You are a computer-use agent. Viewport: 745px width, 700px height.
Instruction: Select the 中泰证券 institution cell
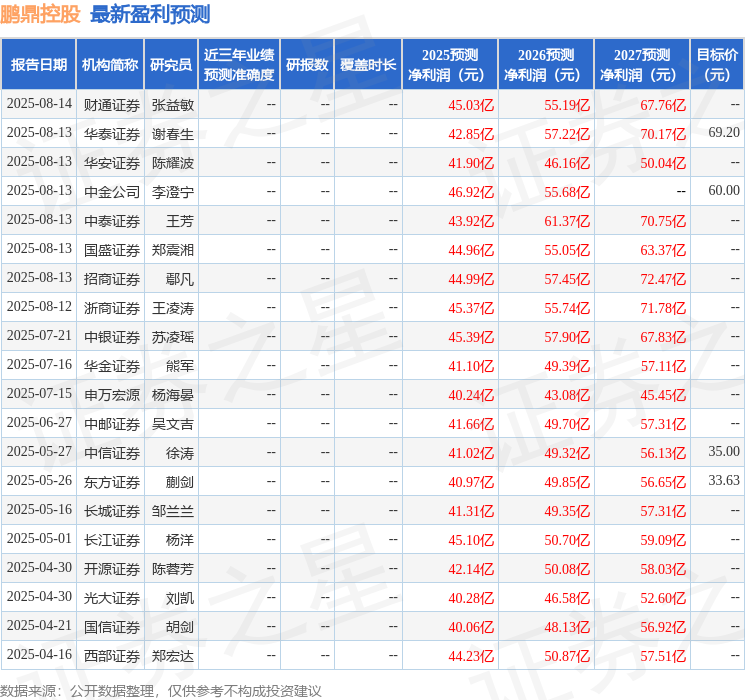point(112,221)
